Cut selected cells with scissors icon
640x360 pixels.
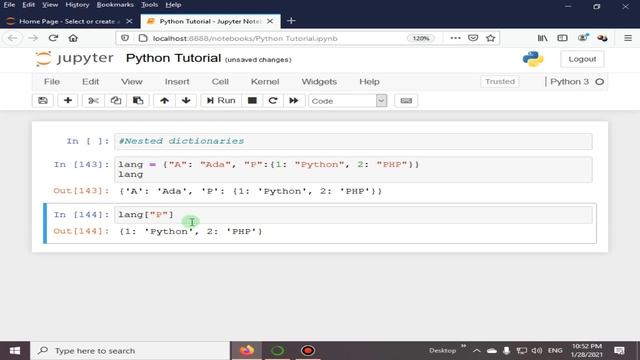pyautogui.click(x=93, y=100)
